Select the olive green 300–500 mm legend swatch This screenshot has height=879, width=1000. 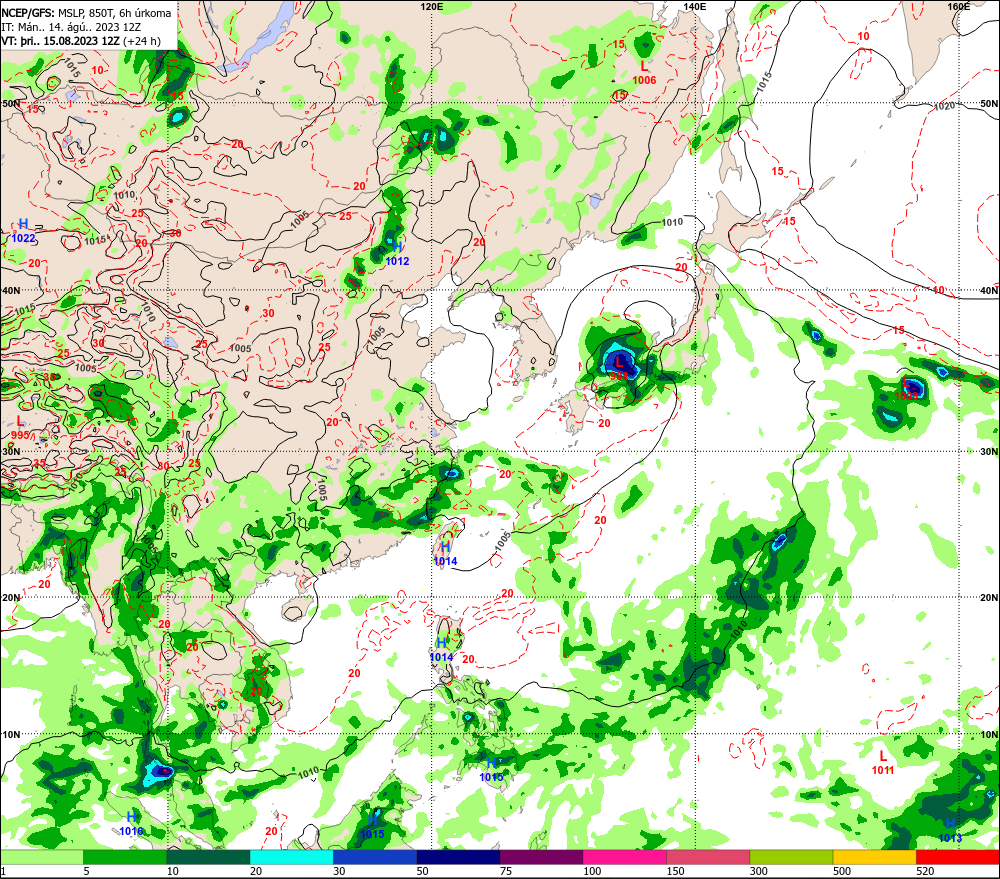pos(791,857)
